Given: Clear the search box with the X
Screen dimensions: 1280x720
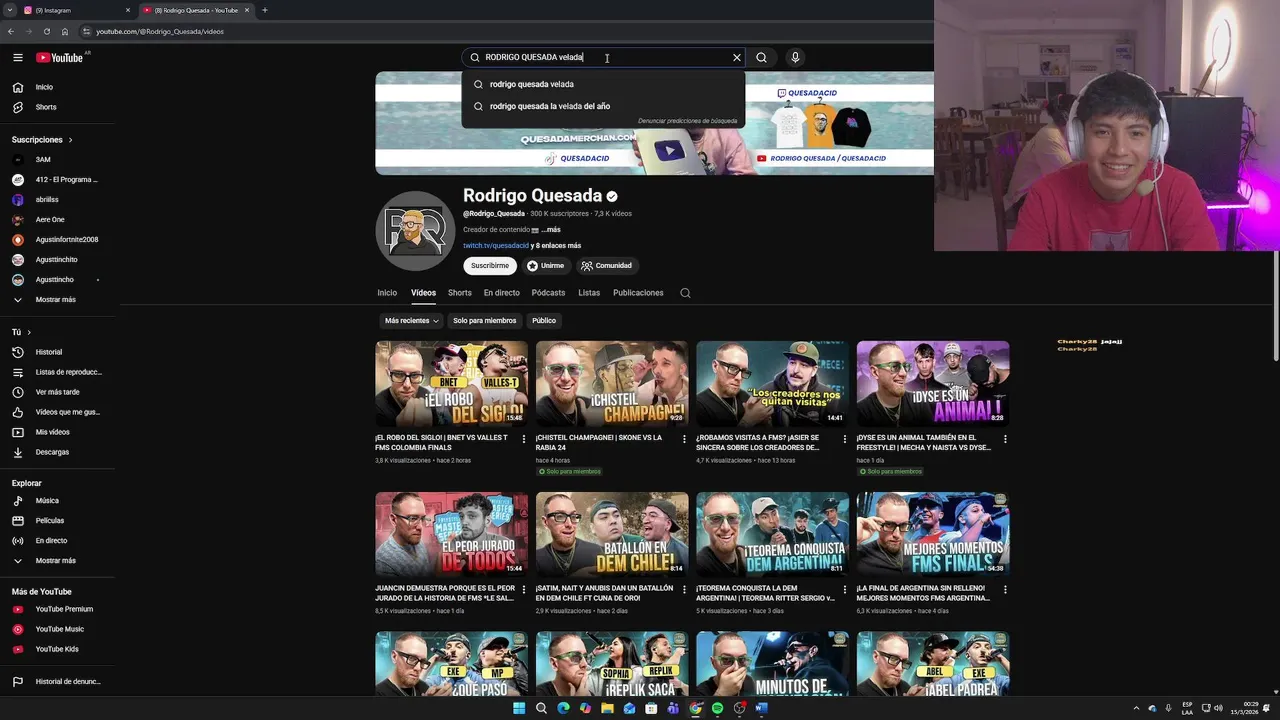Looking at the screenshot, I should point(737,57).
